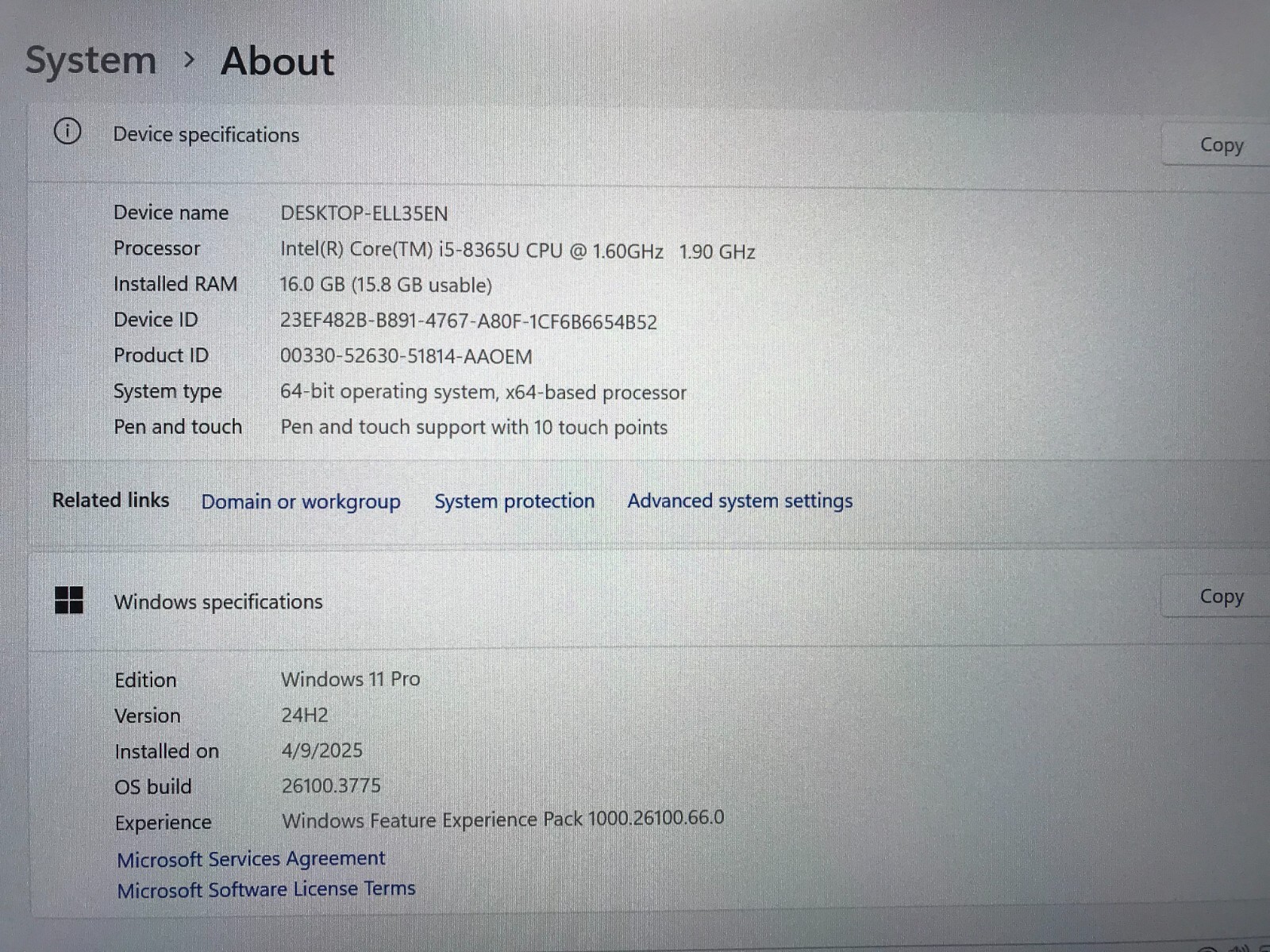Select the version value 24H2
The height and width of the screenshot is (952, 1270).
305,715
